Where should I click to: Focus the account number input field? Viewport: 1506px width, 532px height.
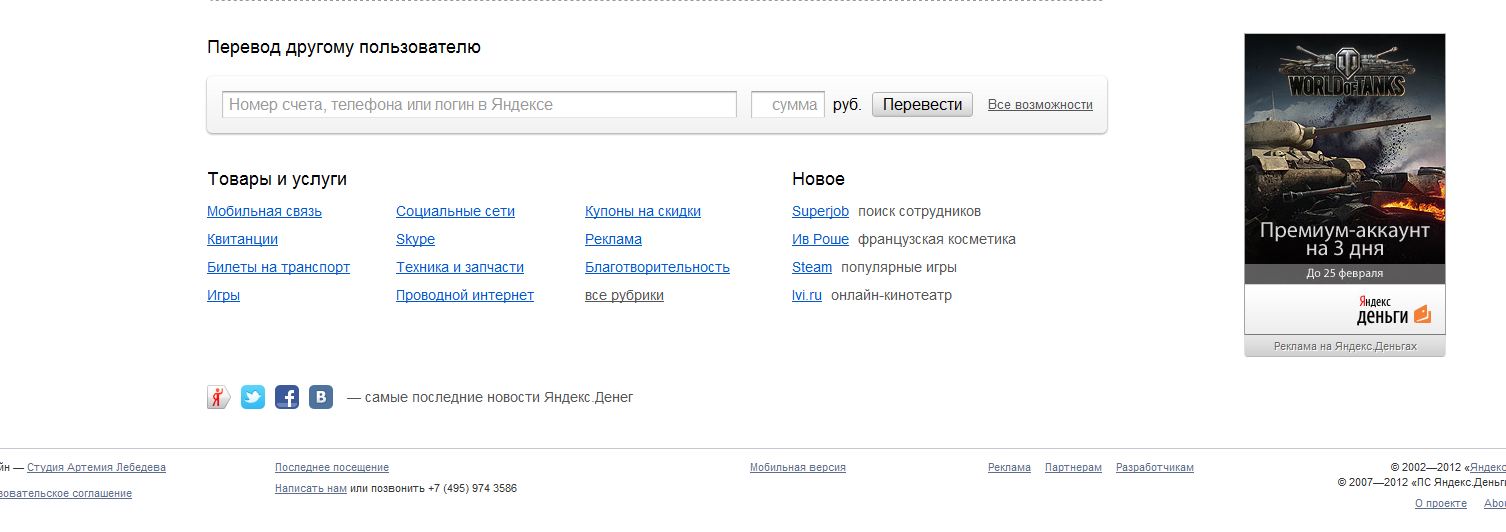point(479,105)
